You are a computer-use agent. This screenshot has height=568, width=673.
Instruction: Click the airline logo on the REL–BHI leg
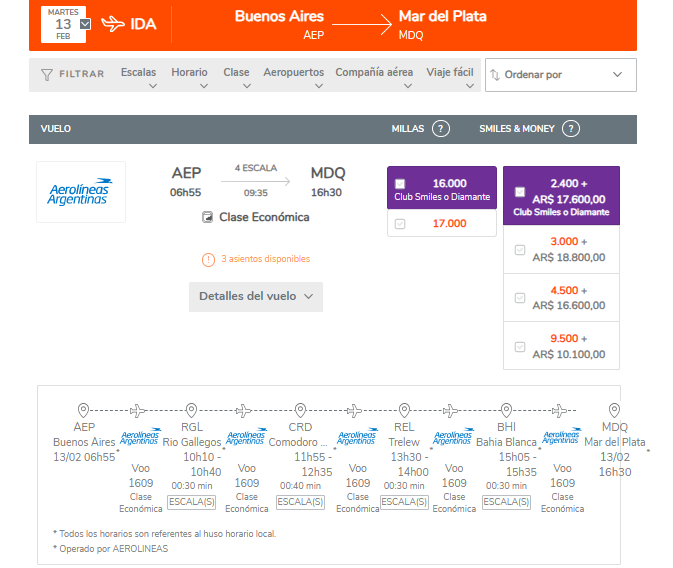click(x=453, y=436)
